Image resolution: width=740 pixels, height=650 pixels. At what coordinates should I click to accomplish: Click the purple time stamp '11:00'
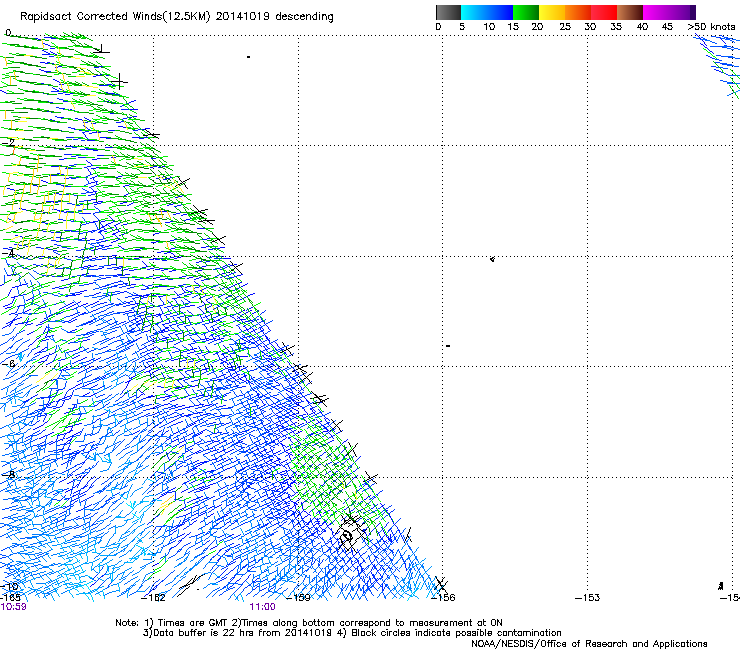click(x=262, y=607)
